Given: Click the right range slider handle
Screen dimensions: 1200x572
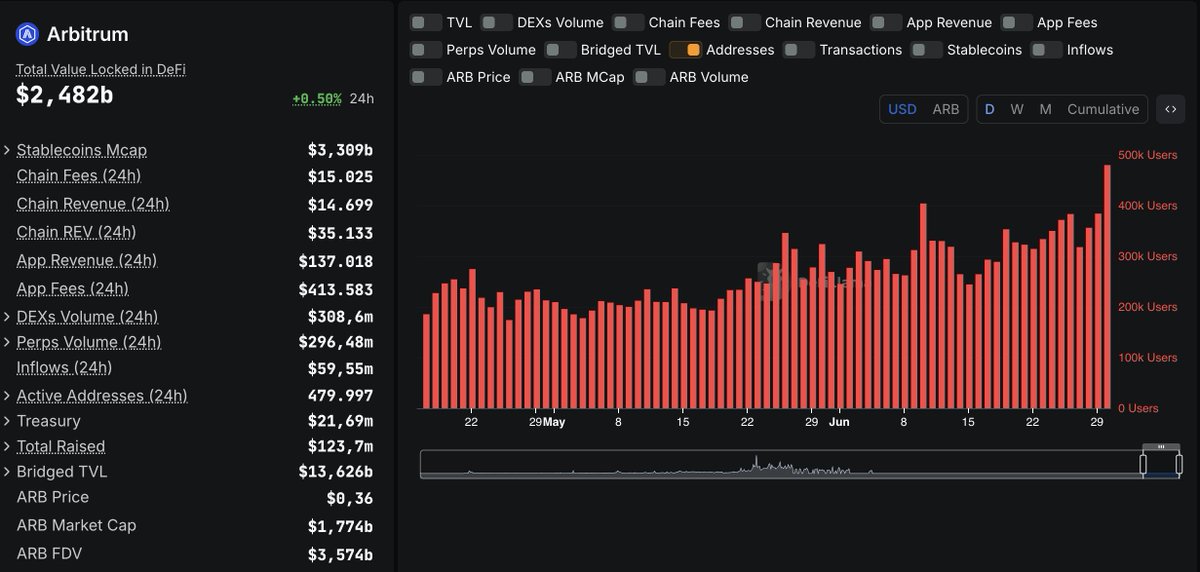Looking at the screenshot, I should (x=1181, y=464).
